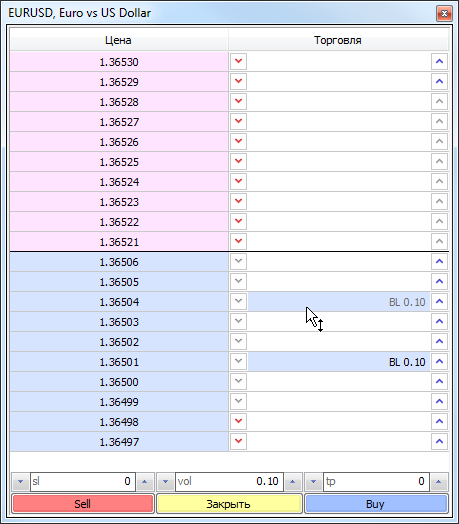The height and width of the screenshot is (524, 459).
Task: Click the blue Buy button
Action: coord(376,504)
